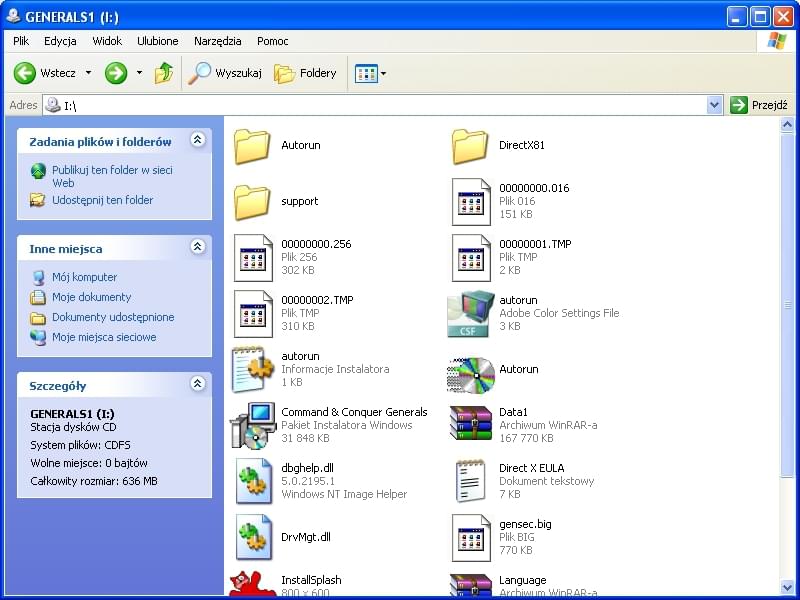Viewport: 800px width, 600px height.
Task: Collapse Zadania plików i folderów panel
Action: coord(197,139)
